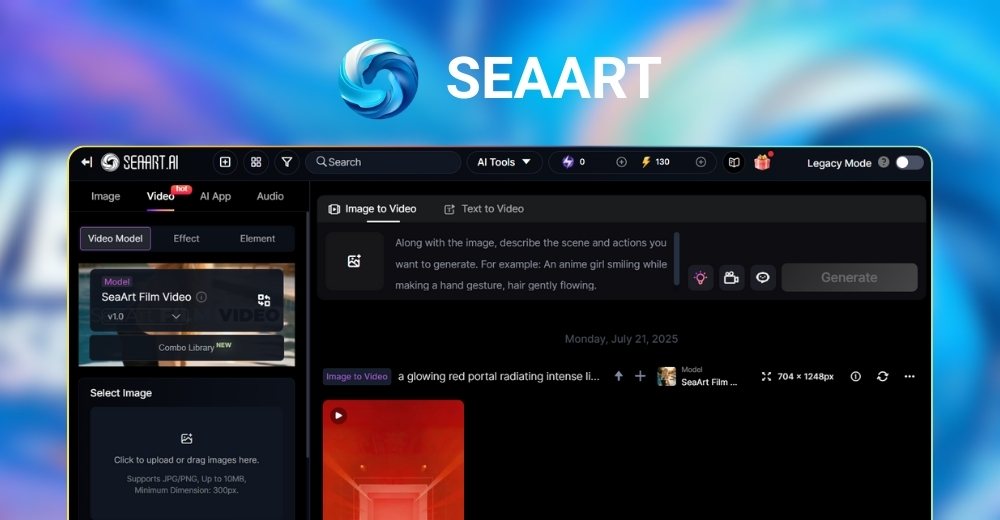Select the Effect segment option
The image size is (1000, 520).
186,238
